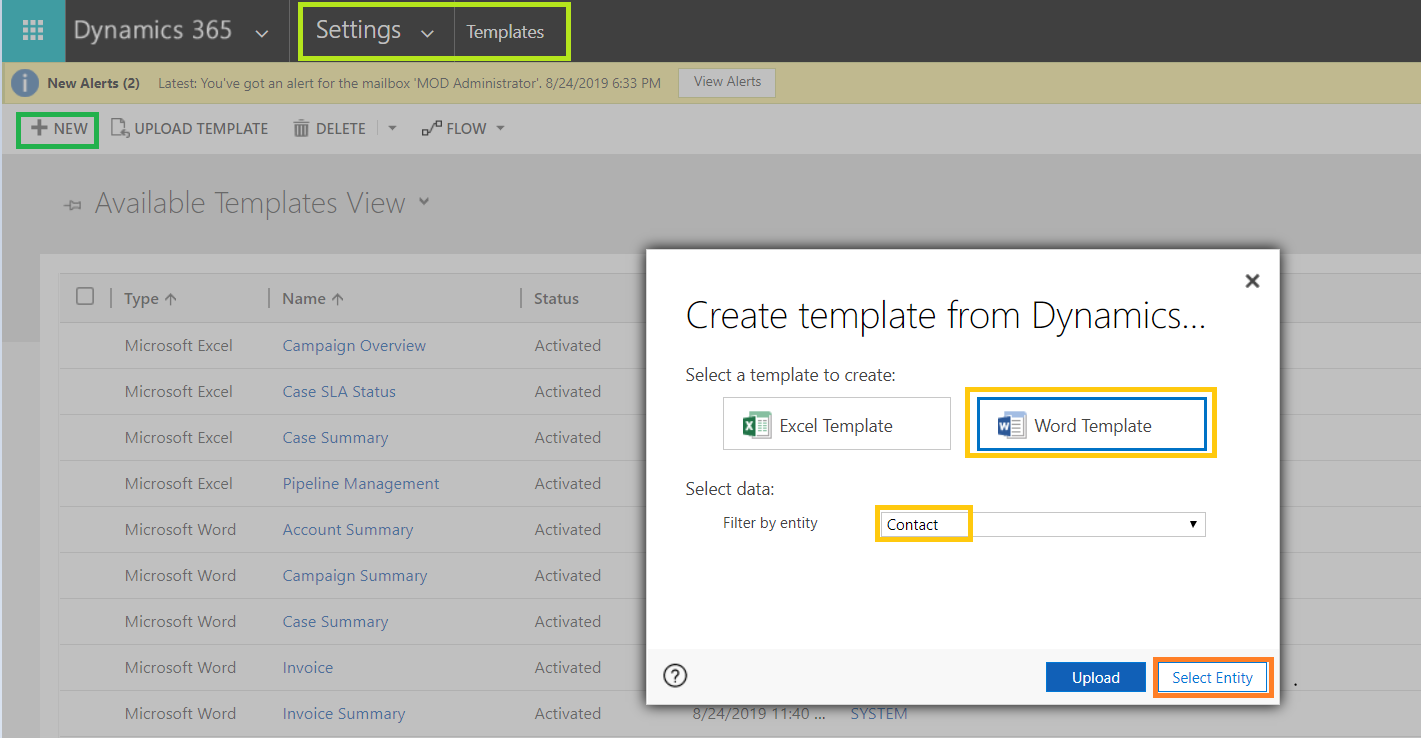The height and width of the screenshot is (738, 1421).
Task: Open the Available Templates View chevron
Action: point(424,202)
